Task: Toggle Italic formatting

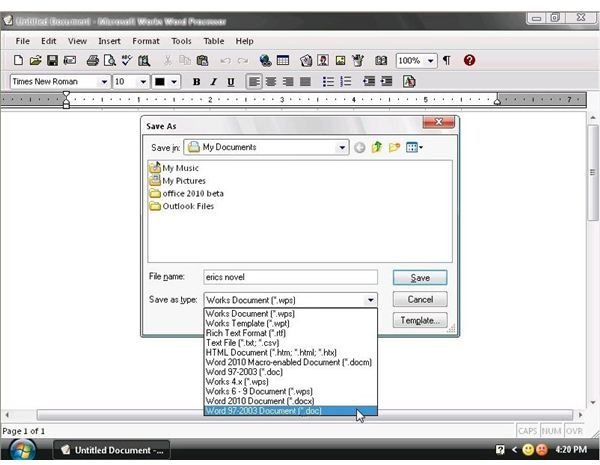Action: tap(214, 82)
